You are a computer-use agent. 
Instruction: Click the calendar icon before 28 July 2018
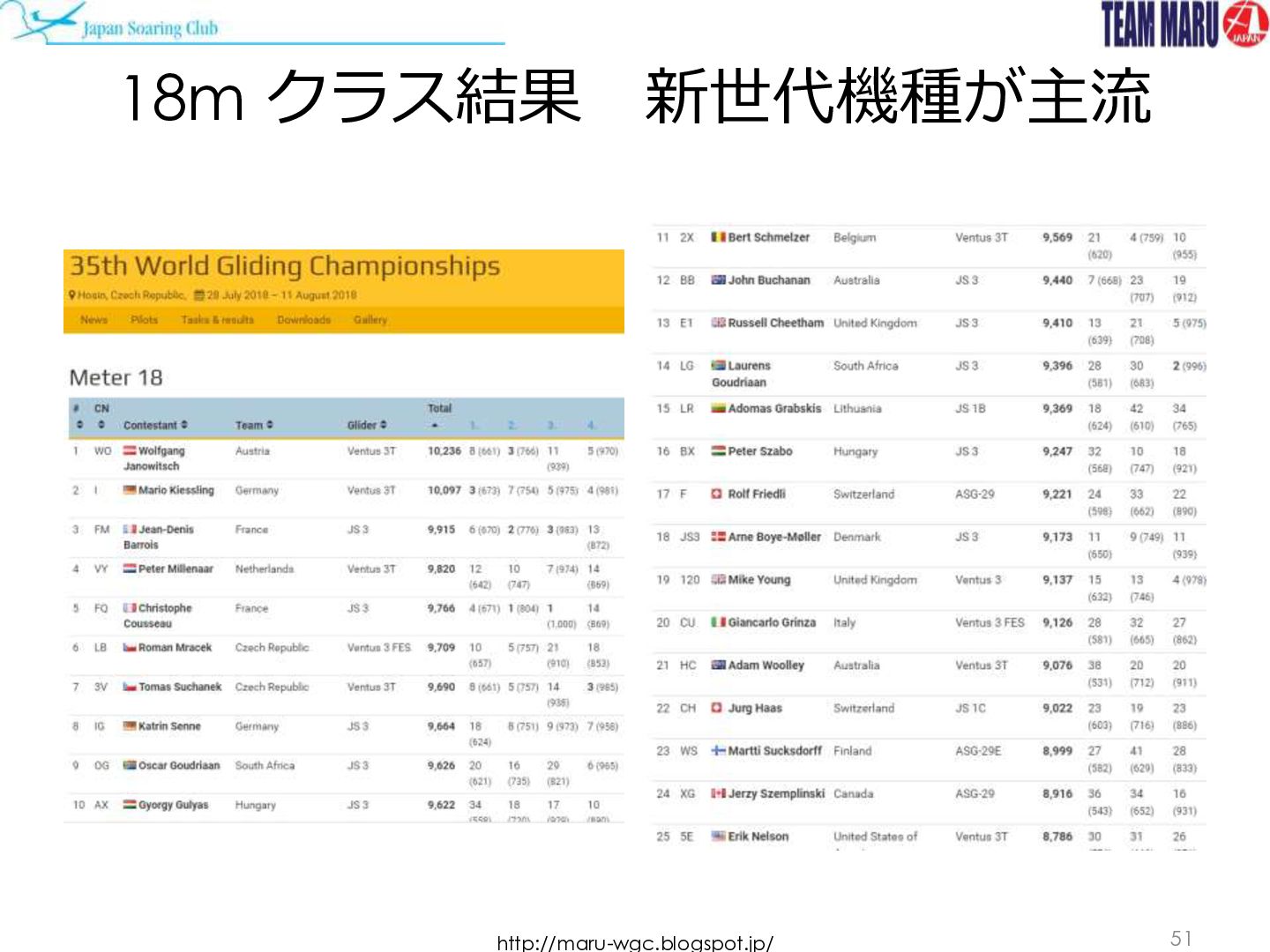(199, 295)
